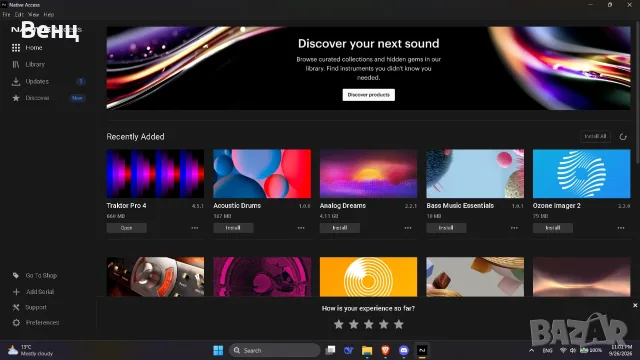Image resolution: width=640 pixels, height=360 pixels.
Task: Open Traktor Pro 4
Action: [127, 228]
